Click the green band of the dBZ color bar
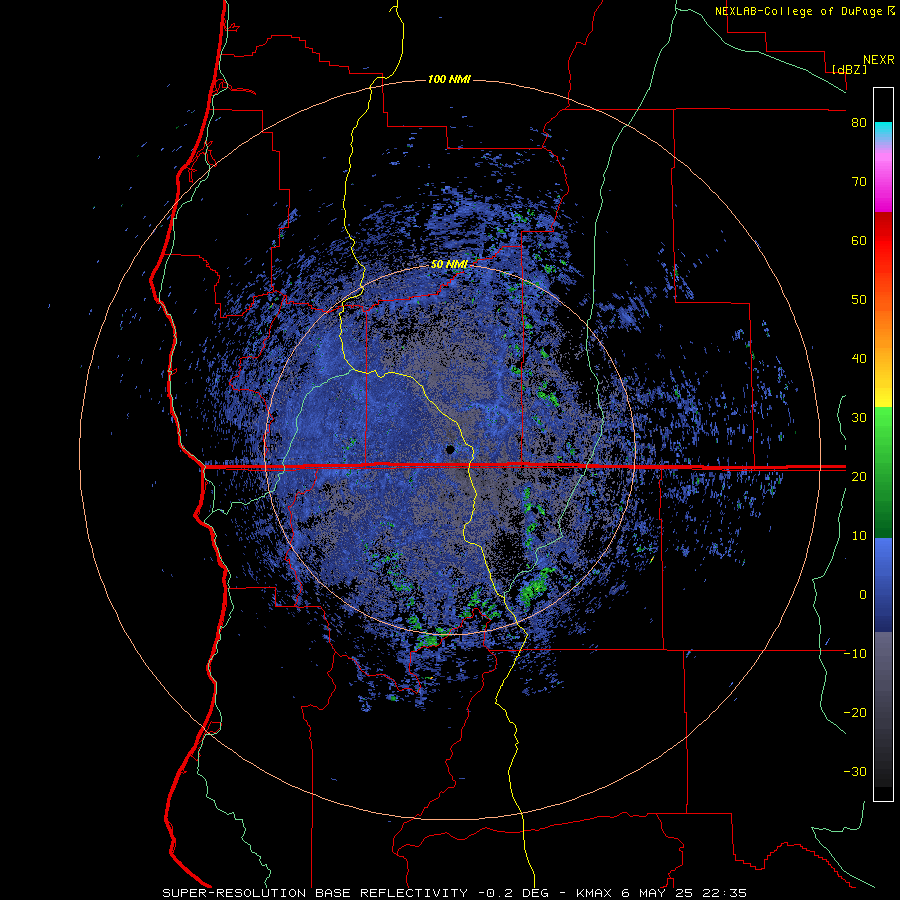 [x=883, y=472]
